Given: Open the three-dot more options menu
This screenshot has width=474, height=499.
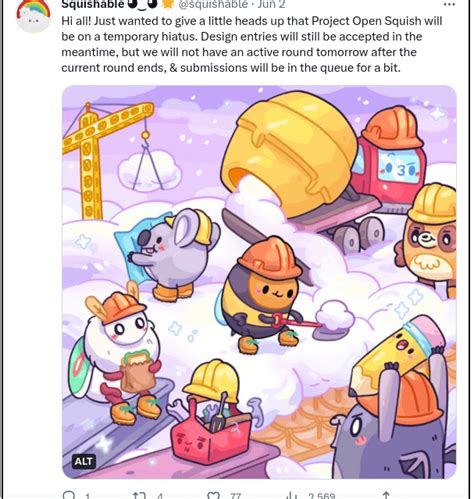Looking at the screenshot, I should tap(449, 4).
